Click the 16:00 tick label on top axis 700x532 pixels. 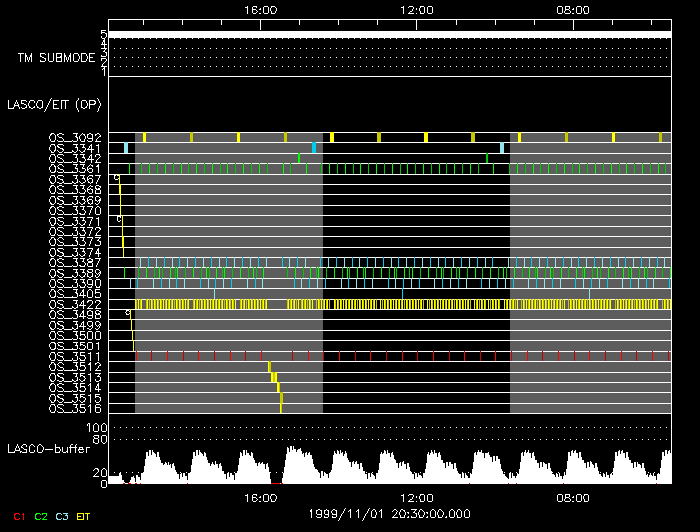(x=260, y=10)
